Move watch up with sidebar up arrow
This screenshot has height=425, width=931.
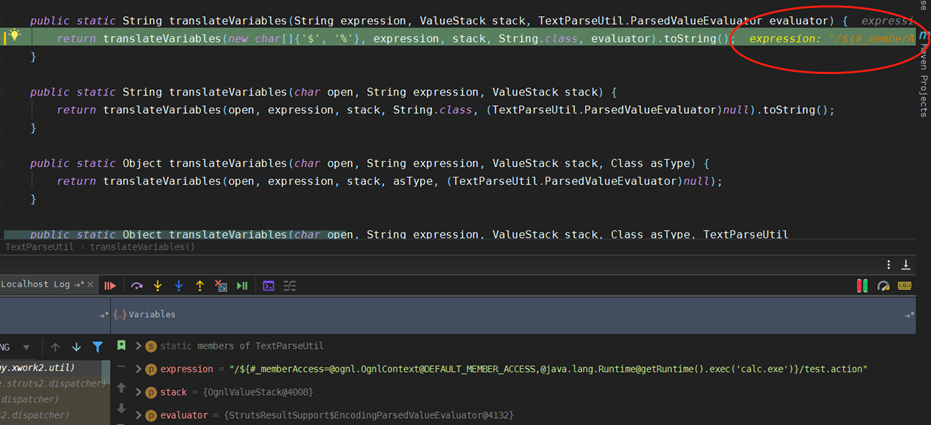pyautogui.click(x=121, y=388)
